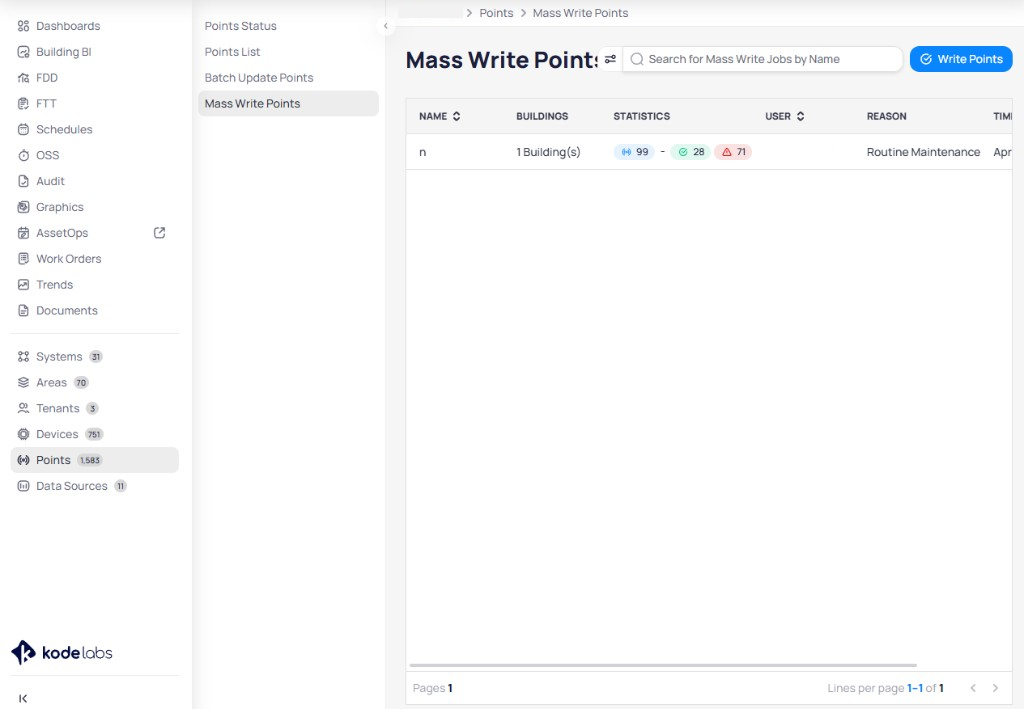The width and height of the screenshot is (1024, 709).
Task: Click the AssetOps calendar icon
Action: [x=24, y=233]
